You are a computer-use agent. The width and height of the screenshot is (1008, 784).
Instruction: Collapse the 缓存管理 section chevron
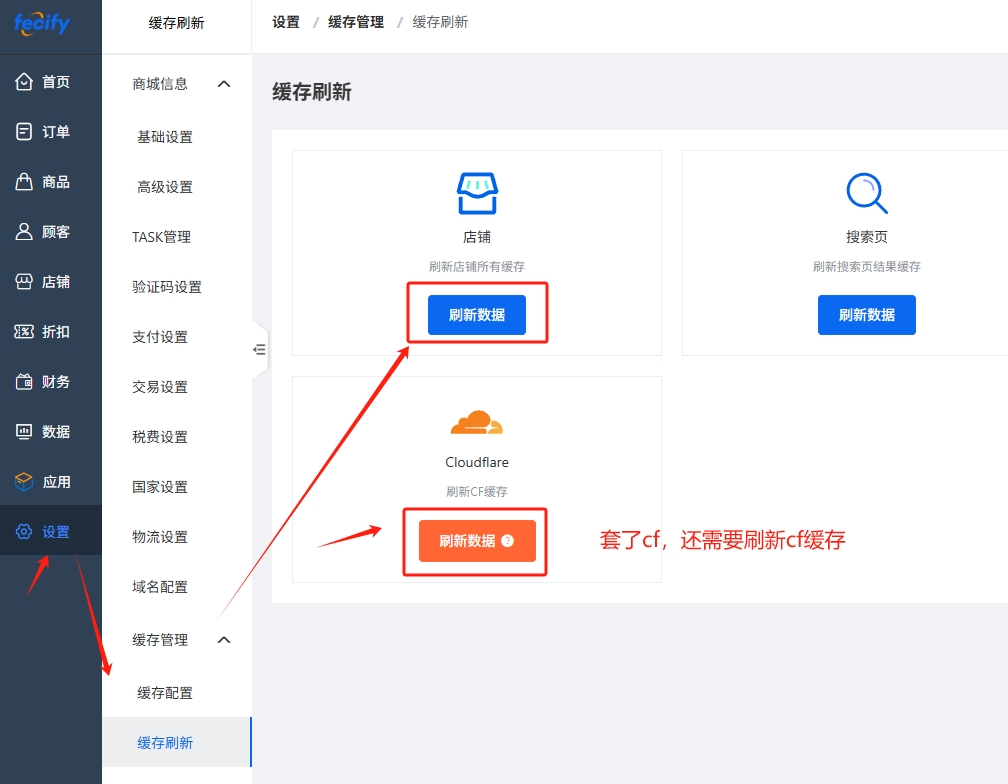224,640
